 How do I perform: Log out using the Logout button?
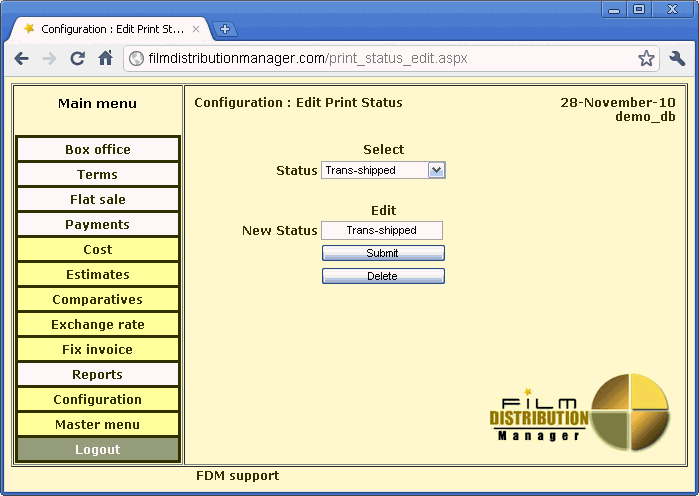(x=98, y=450)
